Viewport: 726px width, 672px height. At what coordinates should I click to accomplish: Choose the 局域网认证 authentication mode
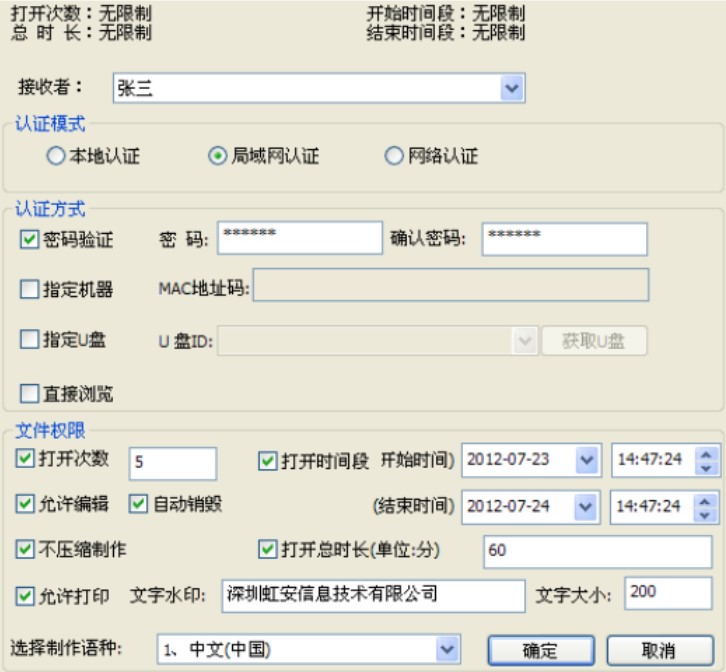pyautogui.click(x=217, y=157)
